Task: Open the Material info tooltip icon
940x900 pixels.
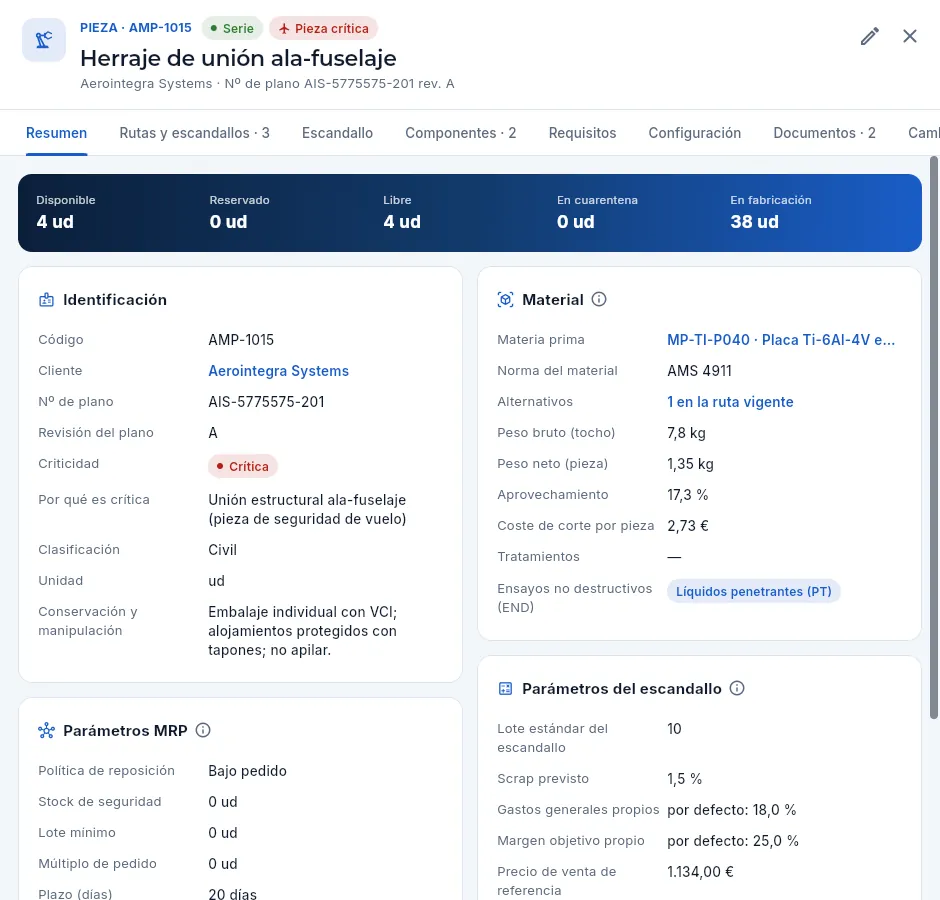Action: tap(599, 299)
